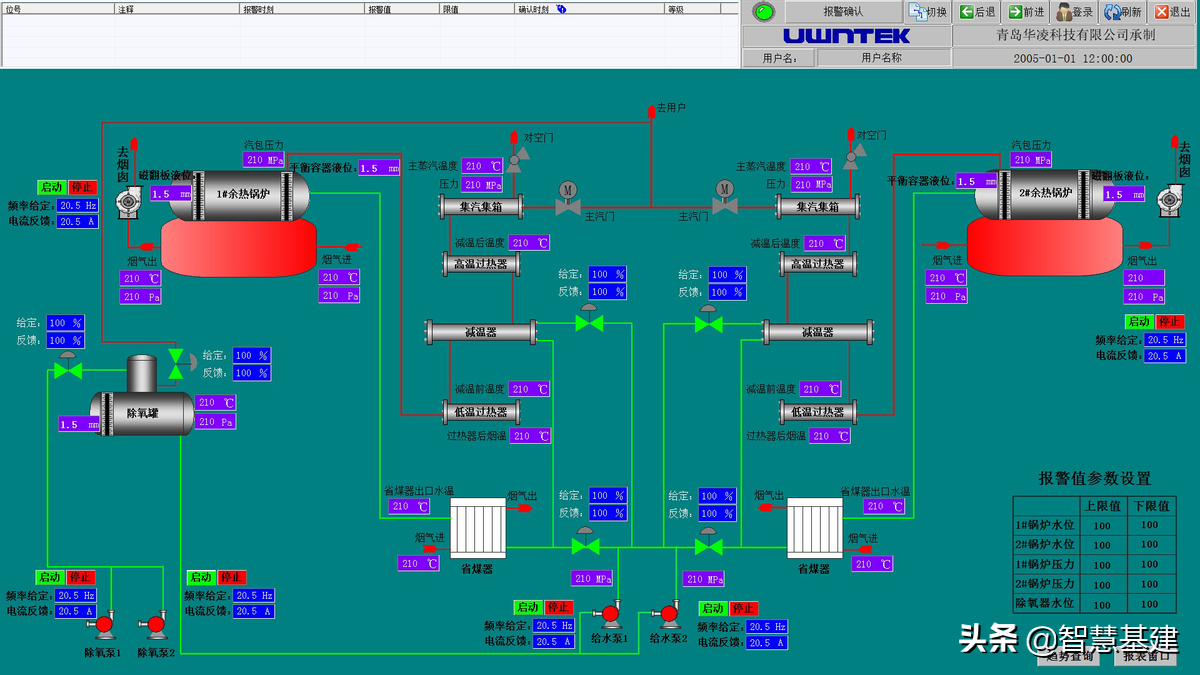Click the 除氧罐 deaerator tank graphic
Screen dimensions: 1200x675
pyautogui.click(x=143, y=396)
